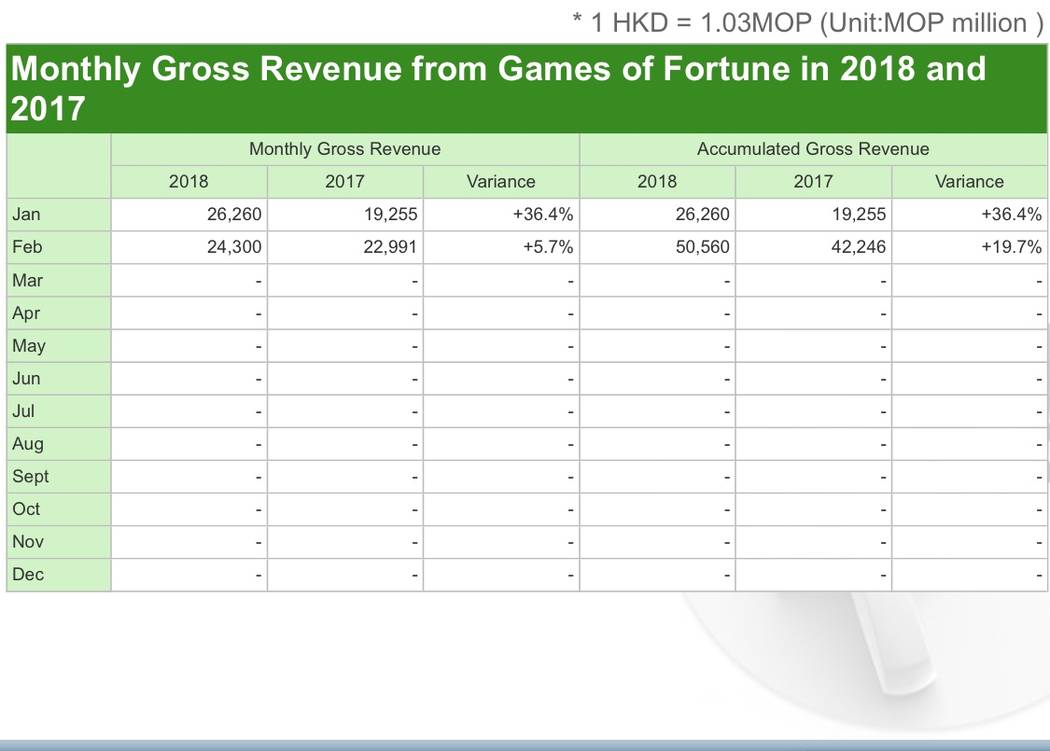Select the +19.7% accumulated variance cell
The image size is (1050, 751).
tap(1011, 247)
